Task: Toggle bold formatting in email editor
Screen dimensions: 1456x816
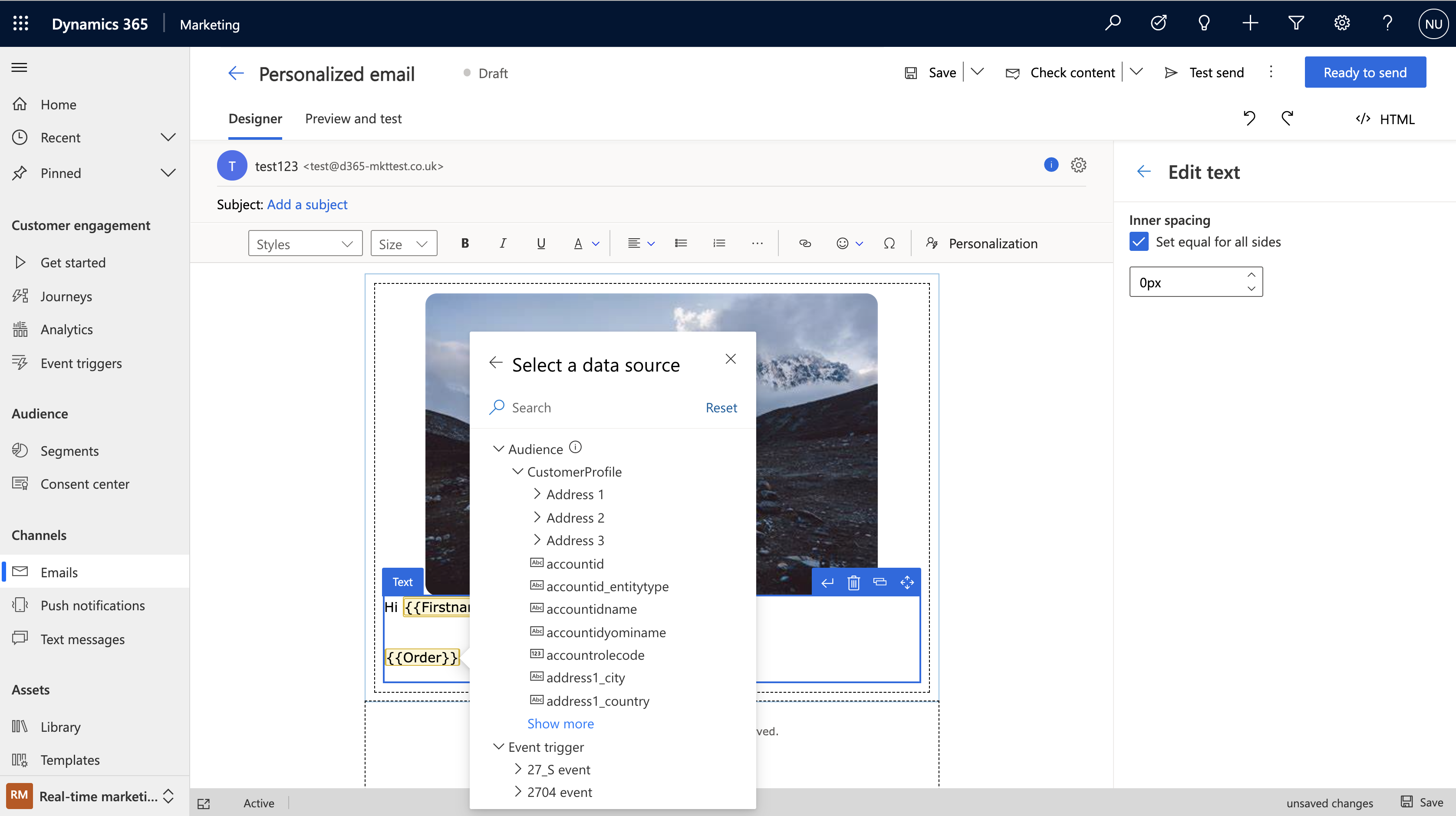Action: pos(463,243)
